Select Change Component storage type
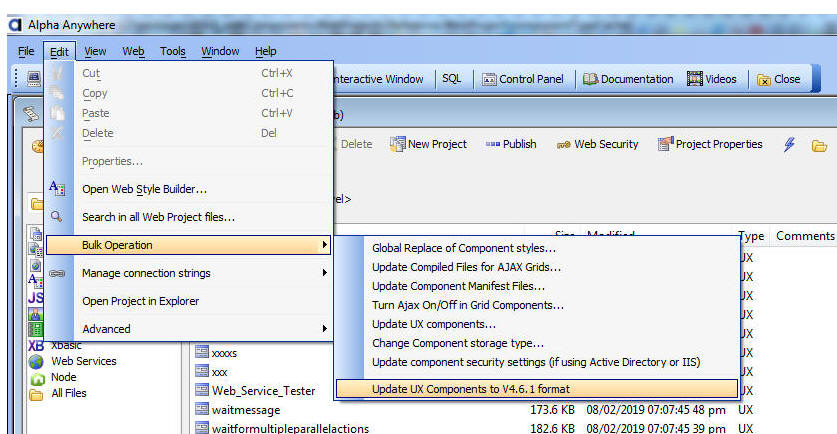This screenshot has height=434, width=837. pos(458,343)
